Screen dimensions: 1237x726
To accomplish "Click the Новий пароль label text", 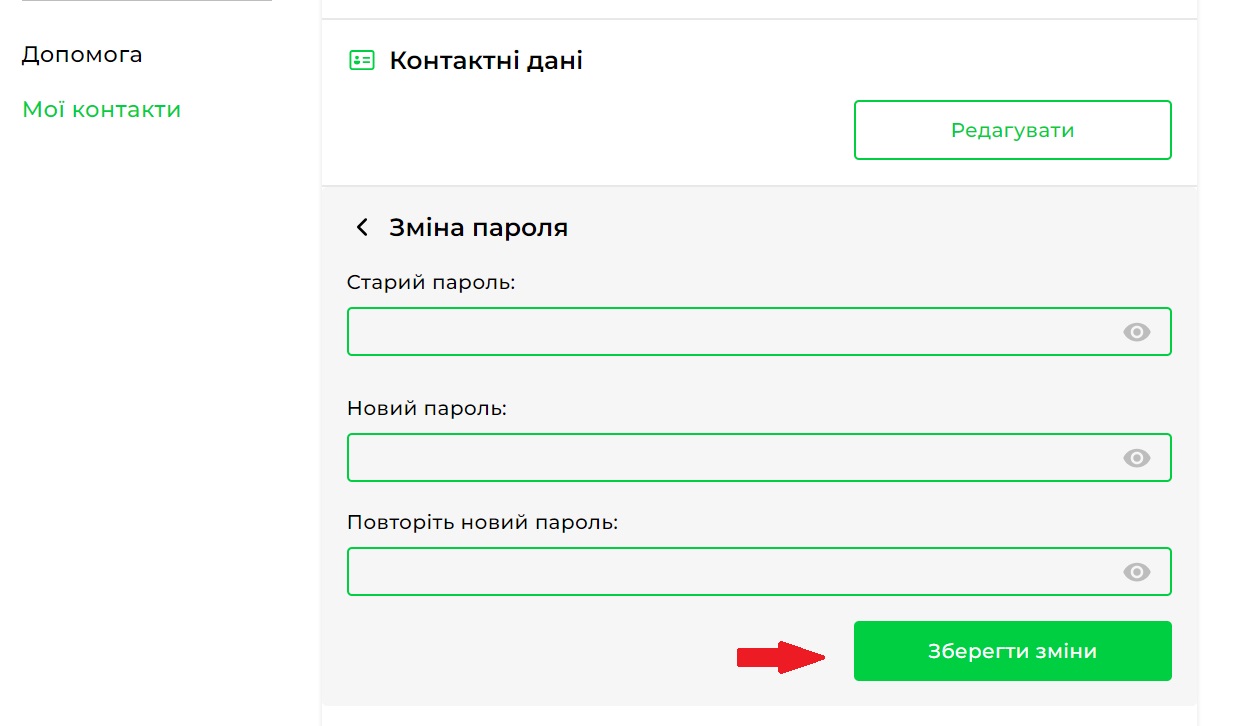I will (x=427, y=409).
